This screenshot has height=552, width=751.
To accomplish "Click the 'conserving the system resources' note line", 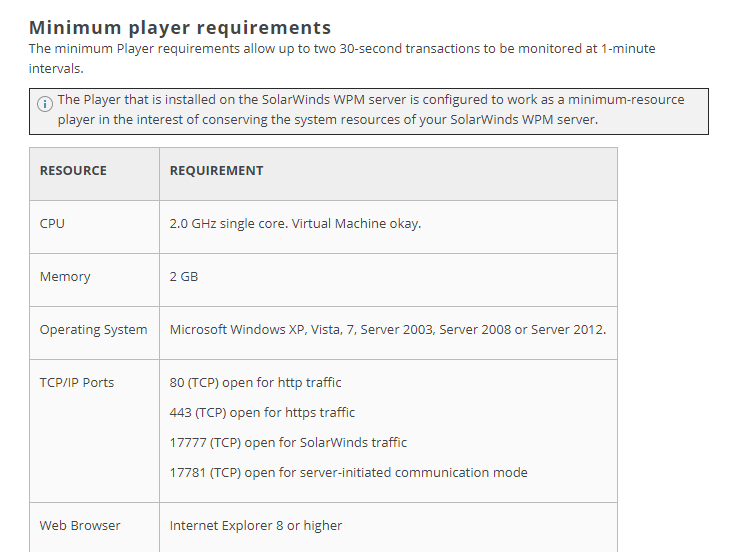I will (328, 120).
